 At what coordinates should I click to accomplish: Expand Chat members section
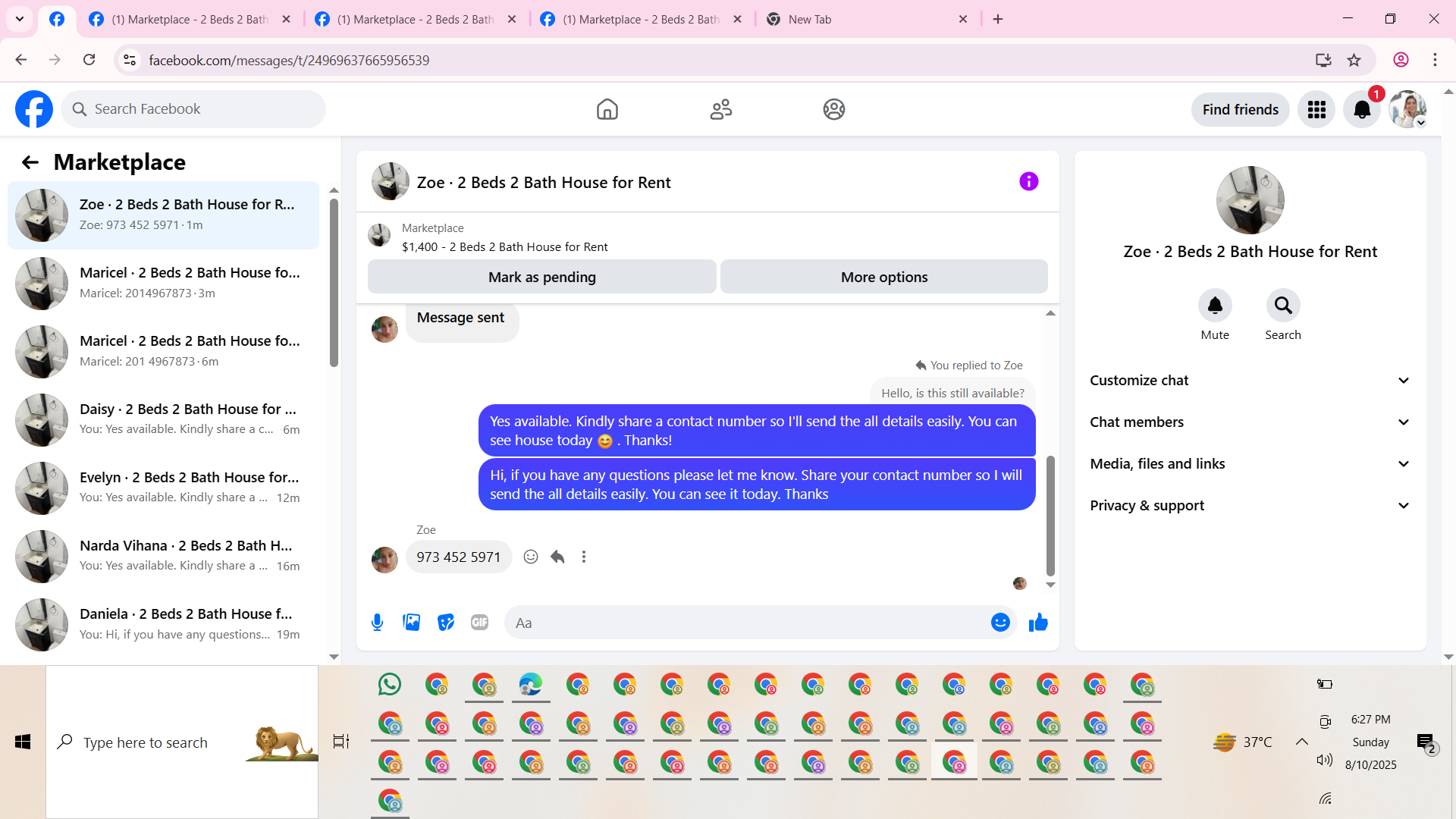pyautogui.click(x=1250, y=422)
